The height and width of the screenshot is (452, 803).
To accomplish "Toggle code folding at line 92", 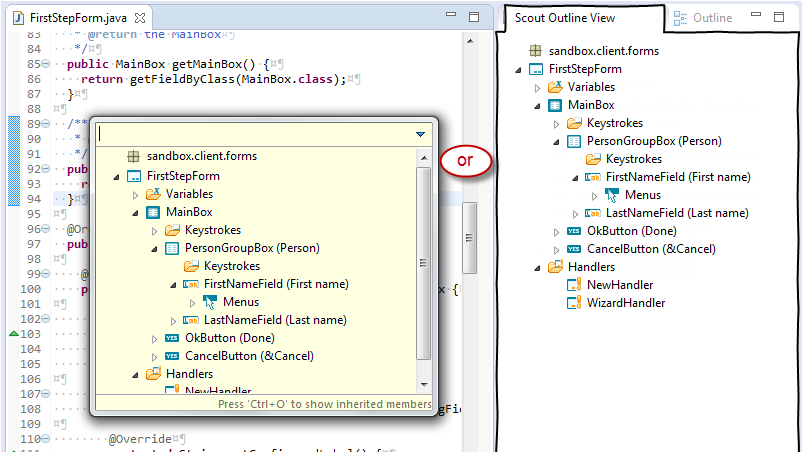I will point(46,169).
